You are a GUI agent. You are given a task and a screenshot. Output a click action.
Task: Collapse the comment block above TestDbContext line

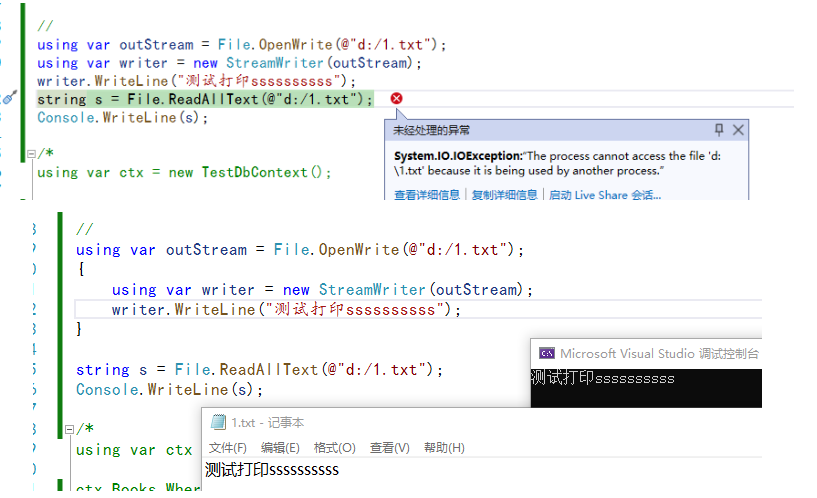pos(29,153)
